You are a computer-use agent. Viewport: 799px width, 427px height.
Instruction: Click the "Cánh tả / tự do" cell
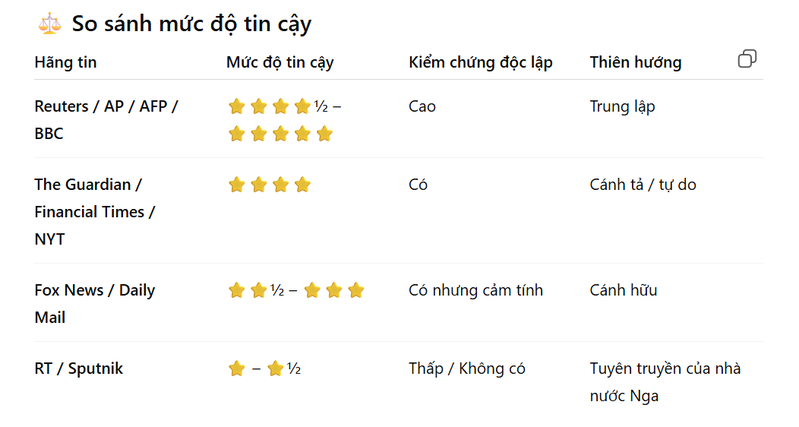(643, 185)
